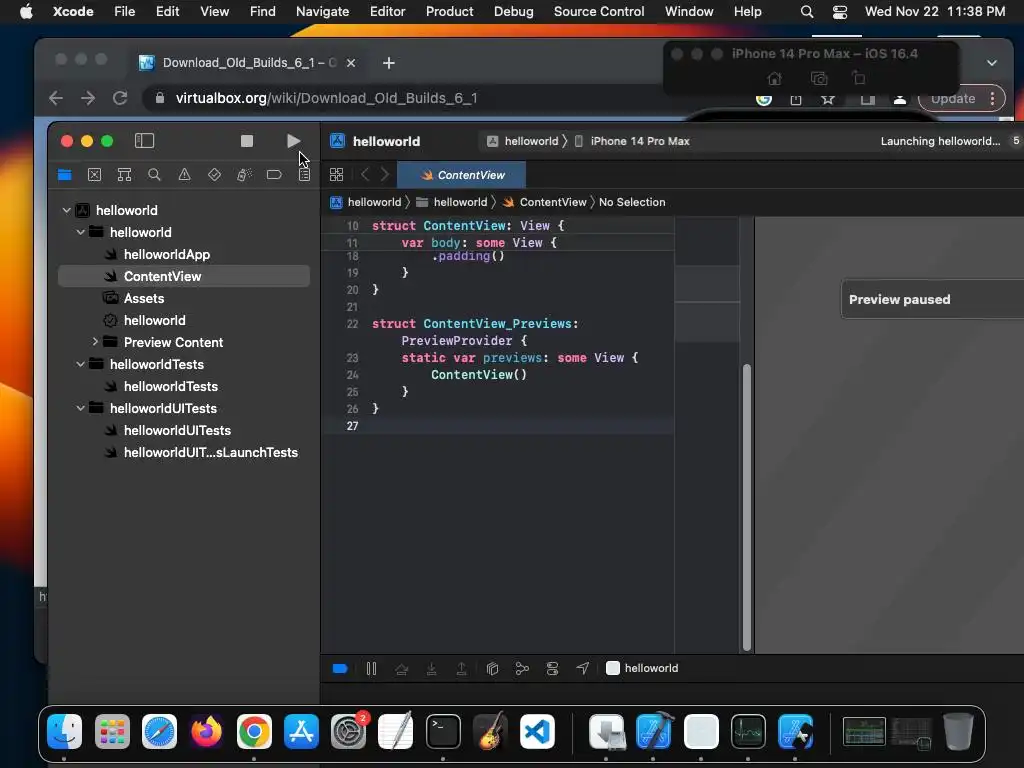The height and width of the screenshot is (768, 1024).
Task: Click the Preview paused banner
Action: coord(932,300)
